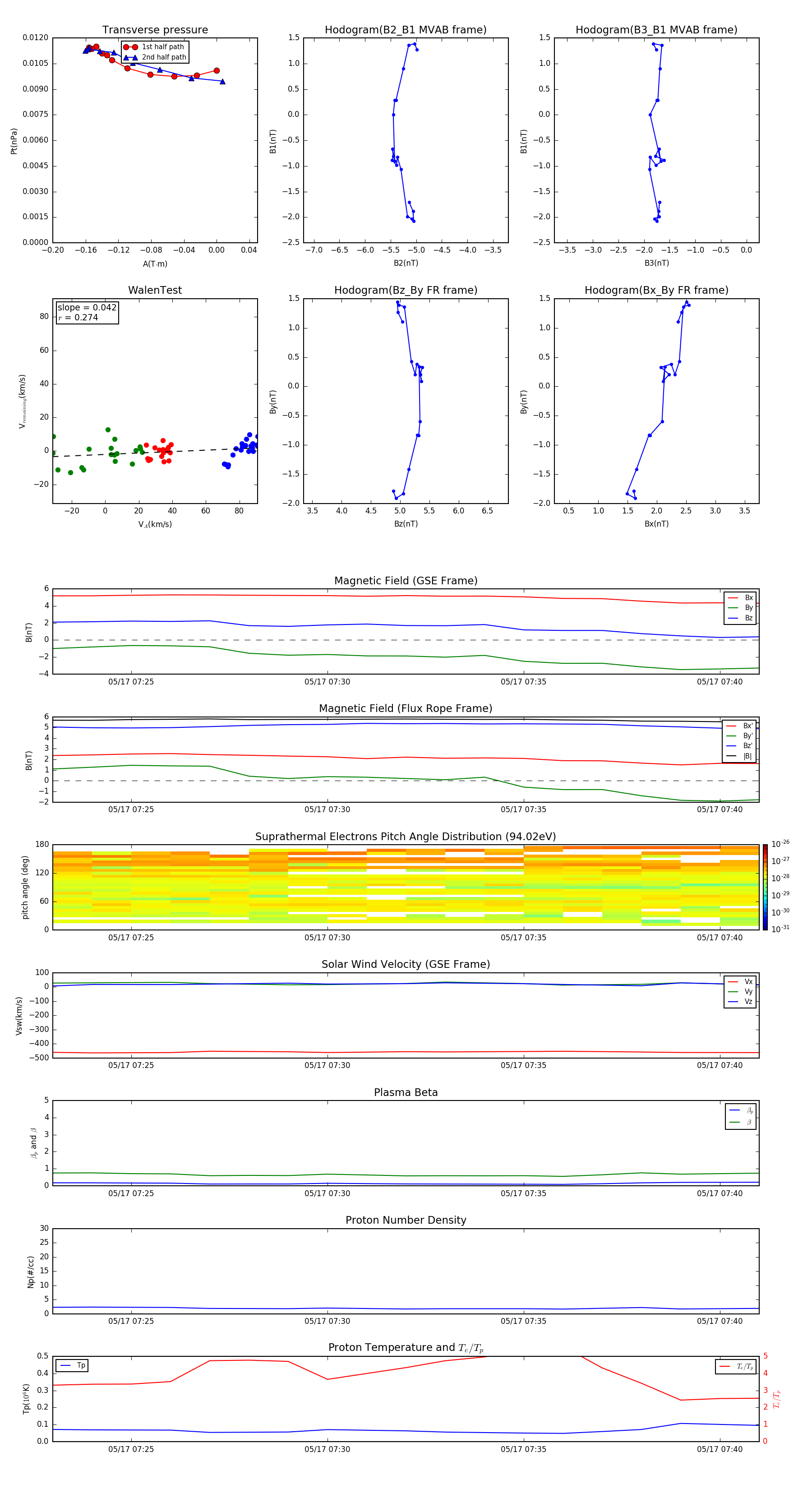Viewport: 812px width, 1489px height.
Task: Click the "B2(nT)" x-axis label
Action: [x=406, y=263]
